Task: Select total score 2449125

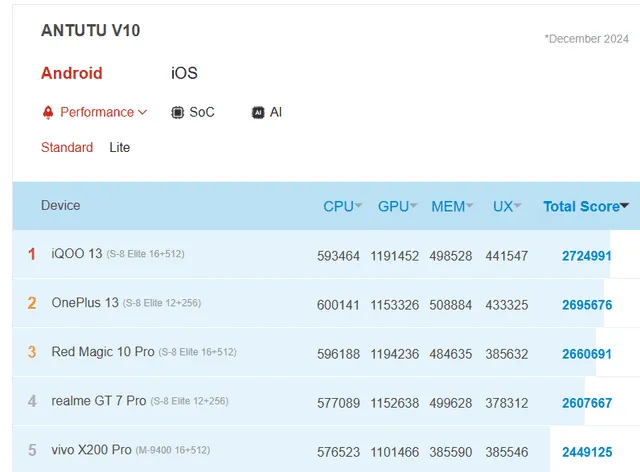Action: tap(587, 452)
